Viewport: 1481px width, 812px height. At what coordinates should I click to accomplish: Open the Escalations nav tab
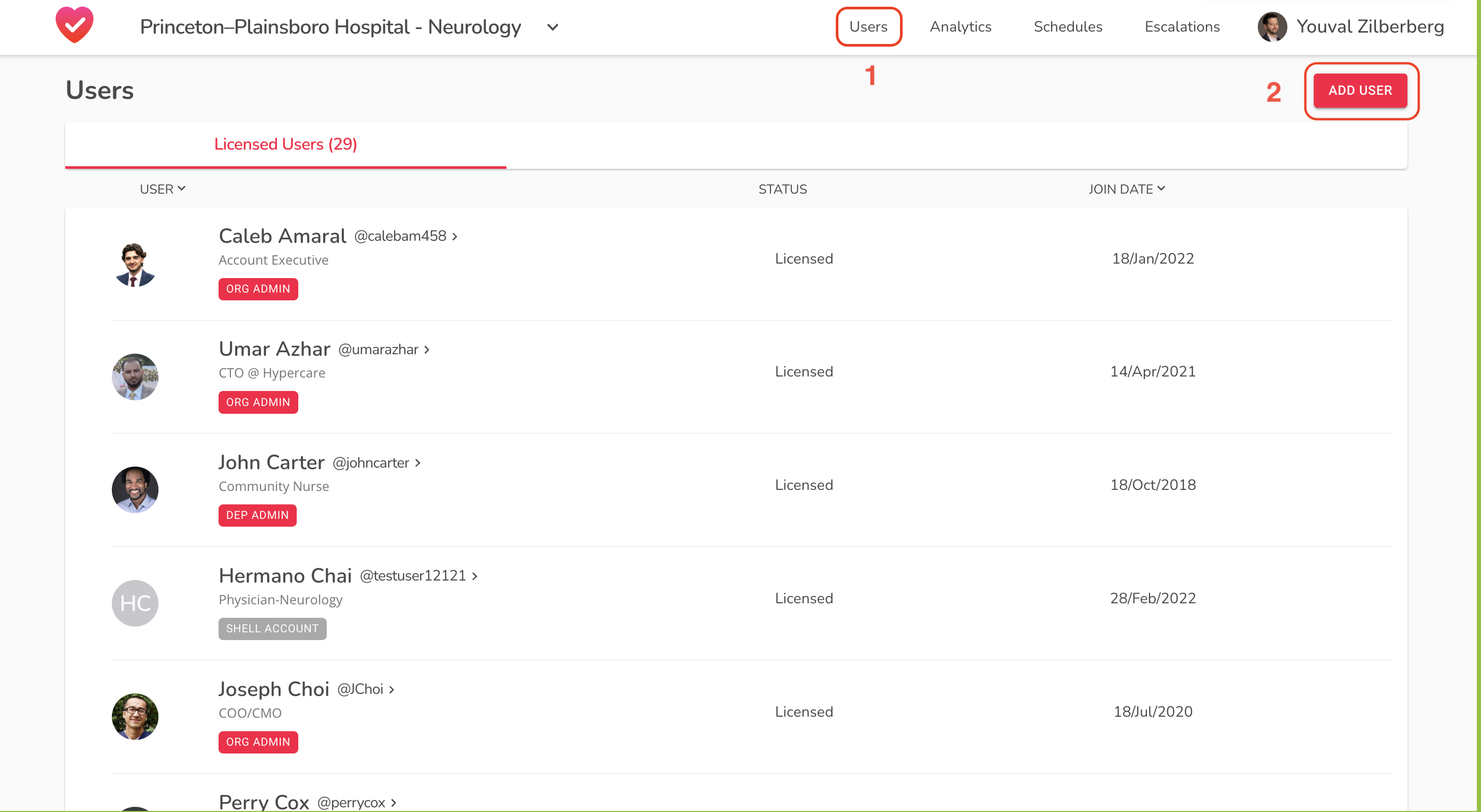pyautogui.click(x=1182, y=27)
